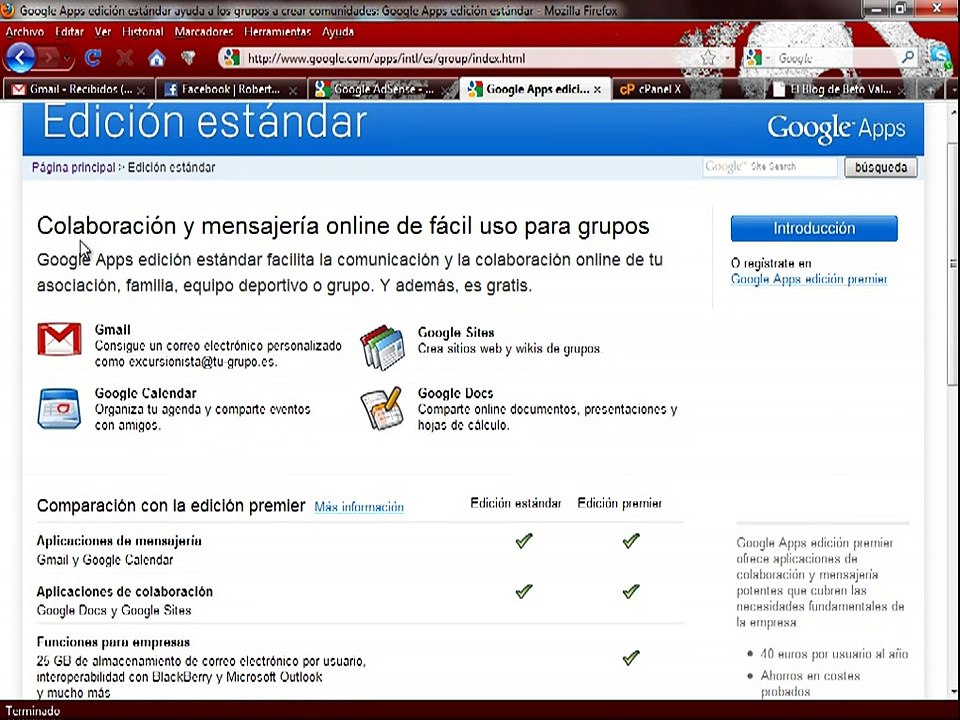Click the Firefox icon in the title bar
Image resolution: width=960 pixels, height=720 pixels.
(x=7, y=10)
